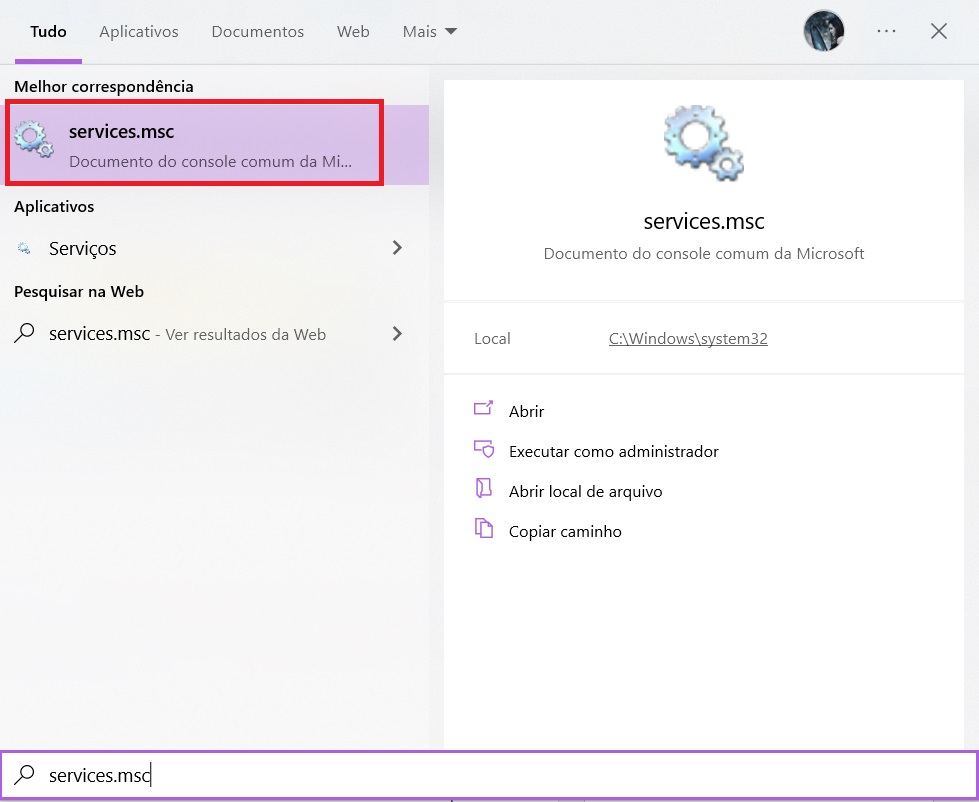Open the Mais dropdown filter
This screenshot has width=979, height=802.
tap(430, 32)
